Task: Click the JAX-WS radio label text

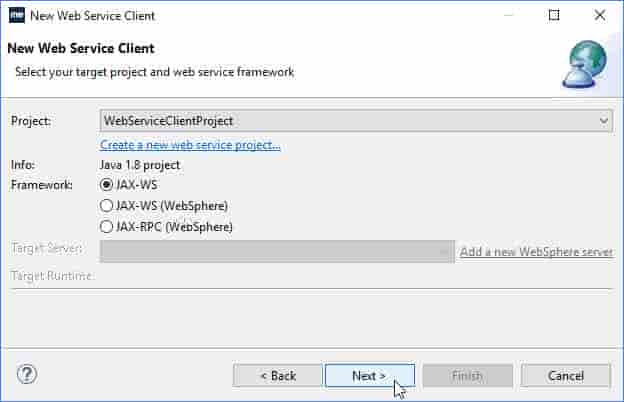Action: pos(136,185)
